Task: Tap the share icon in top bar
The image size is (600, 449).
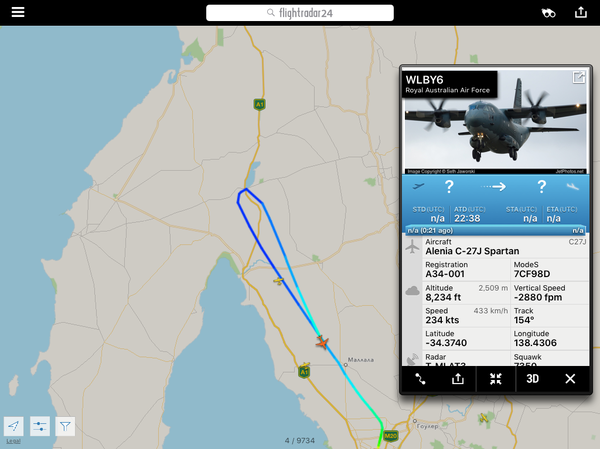Action: pyautogui.click(x=580, y=12)
